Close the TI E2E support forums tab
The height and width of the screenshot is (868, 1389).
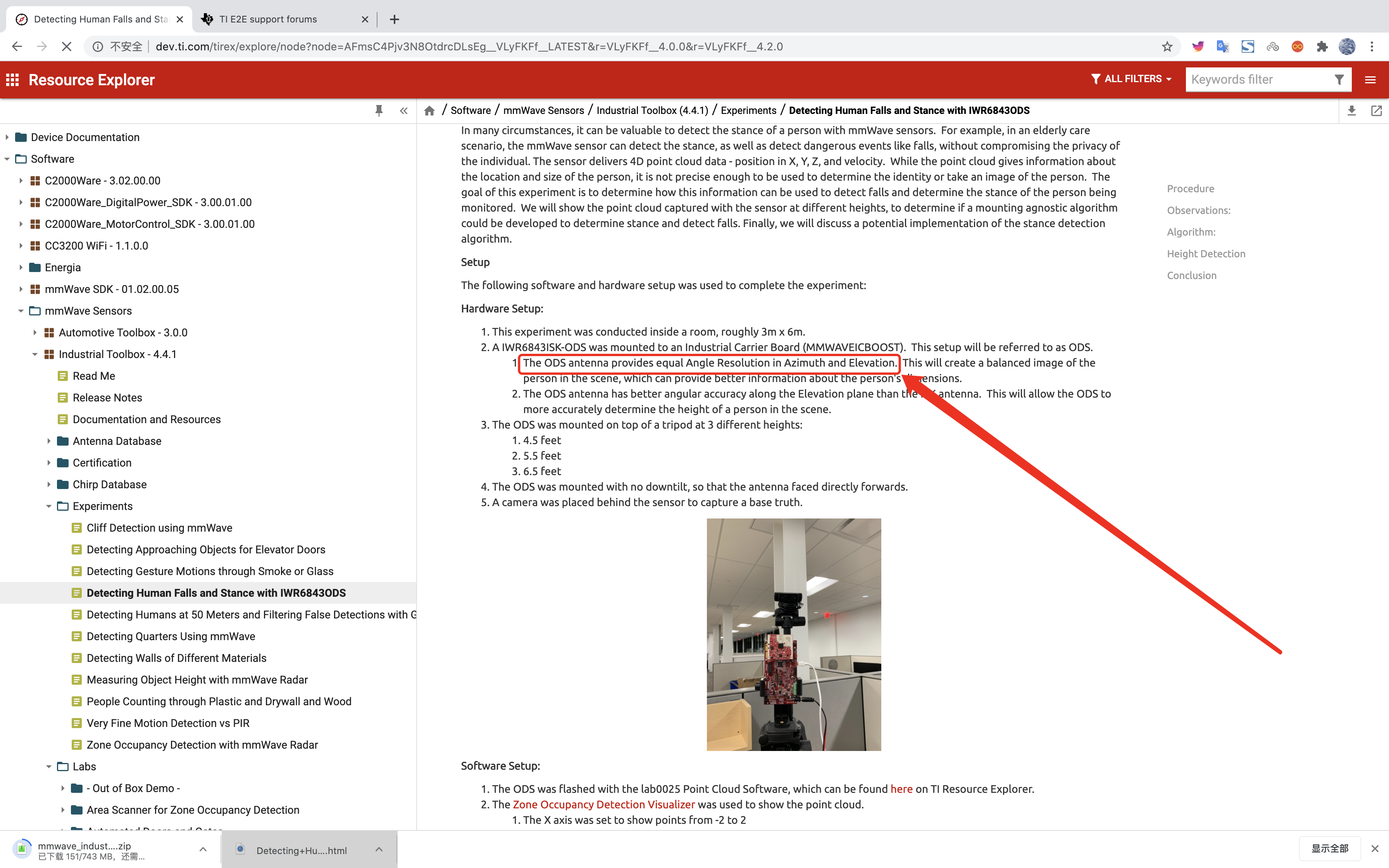[x=365, y=19]
